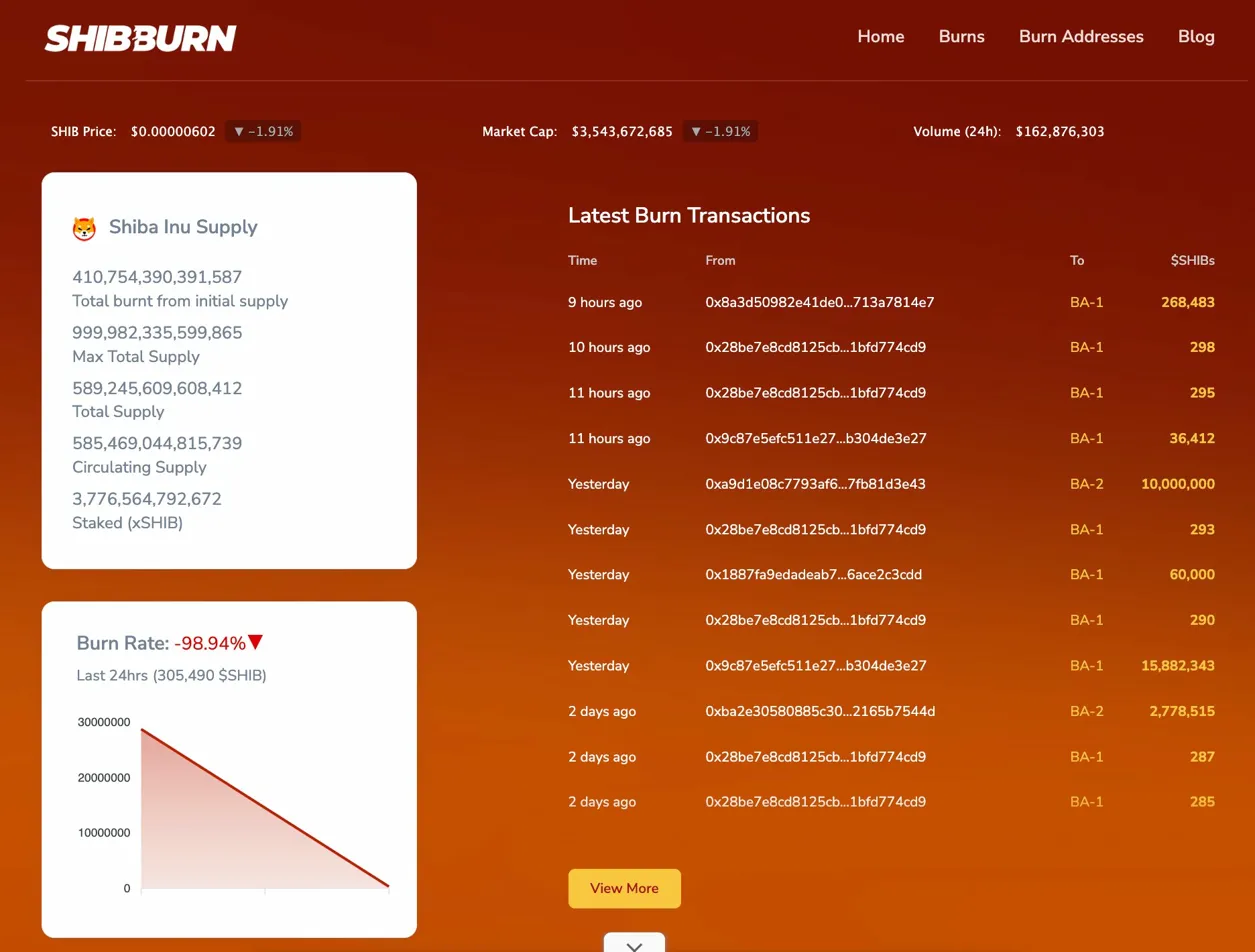Expand the page with bottom chevron
This screenshot has height=952, width=1255.
tap(634, 945)
